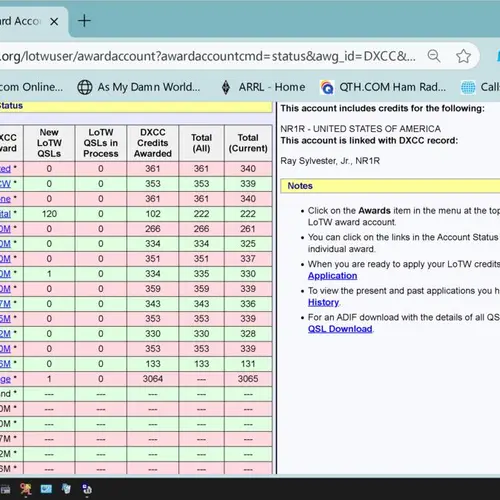This screenshot has height=500, width=500.
Task: Click the zoom magnifier icon in address bar
Action: tap(434, 56)
